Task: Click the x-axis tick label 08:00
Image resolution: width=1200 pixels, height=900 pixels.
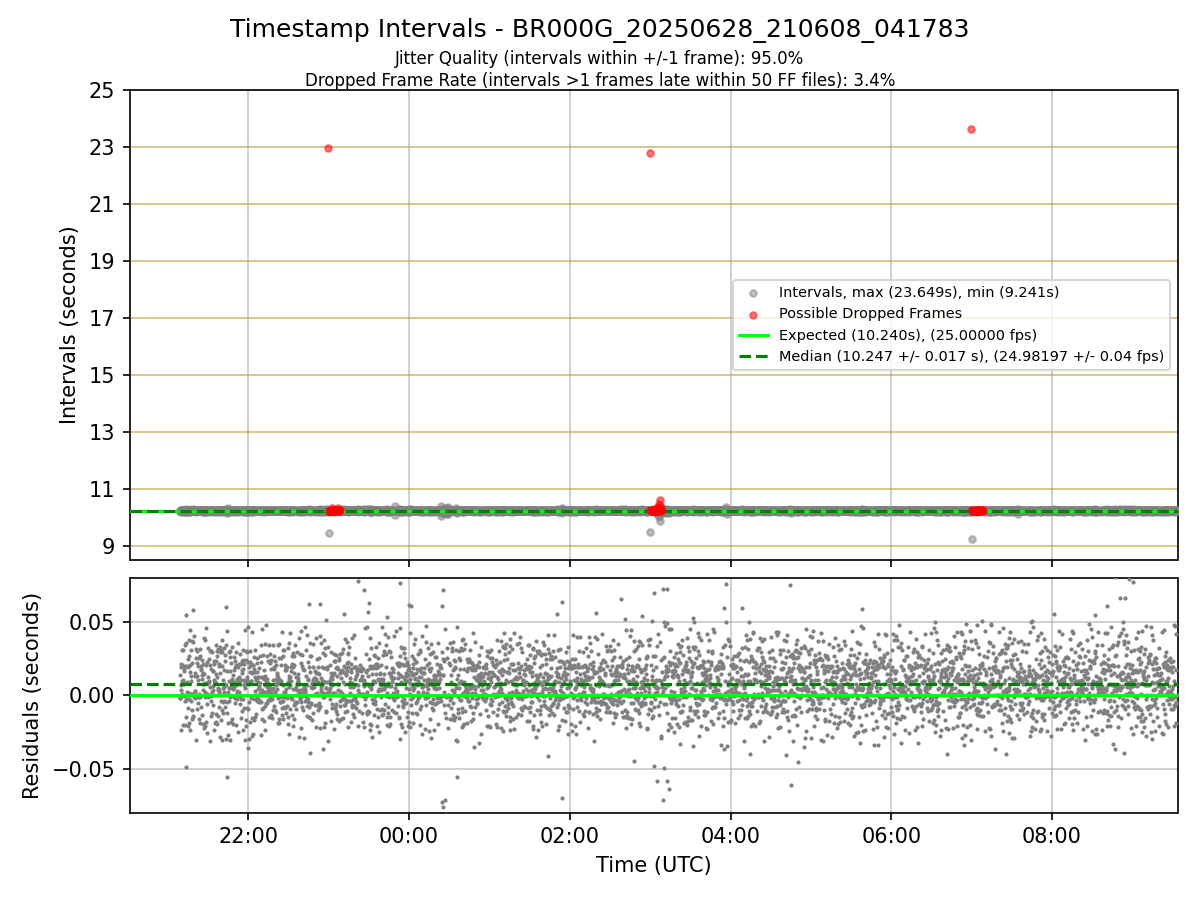Action: 1052,835
